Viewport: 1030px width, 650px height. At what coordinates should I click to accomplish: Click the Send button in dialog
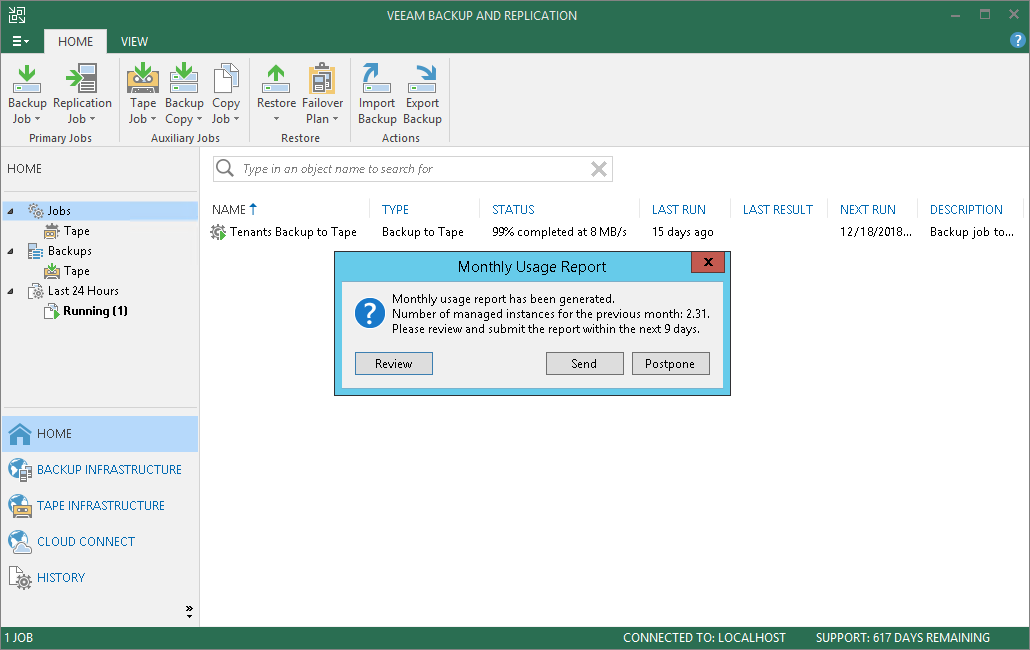584,364
